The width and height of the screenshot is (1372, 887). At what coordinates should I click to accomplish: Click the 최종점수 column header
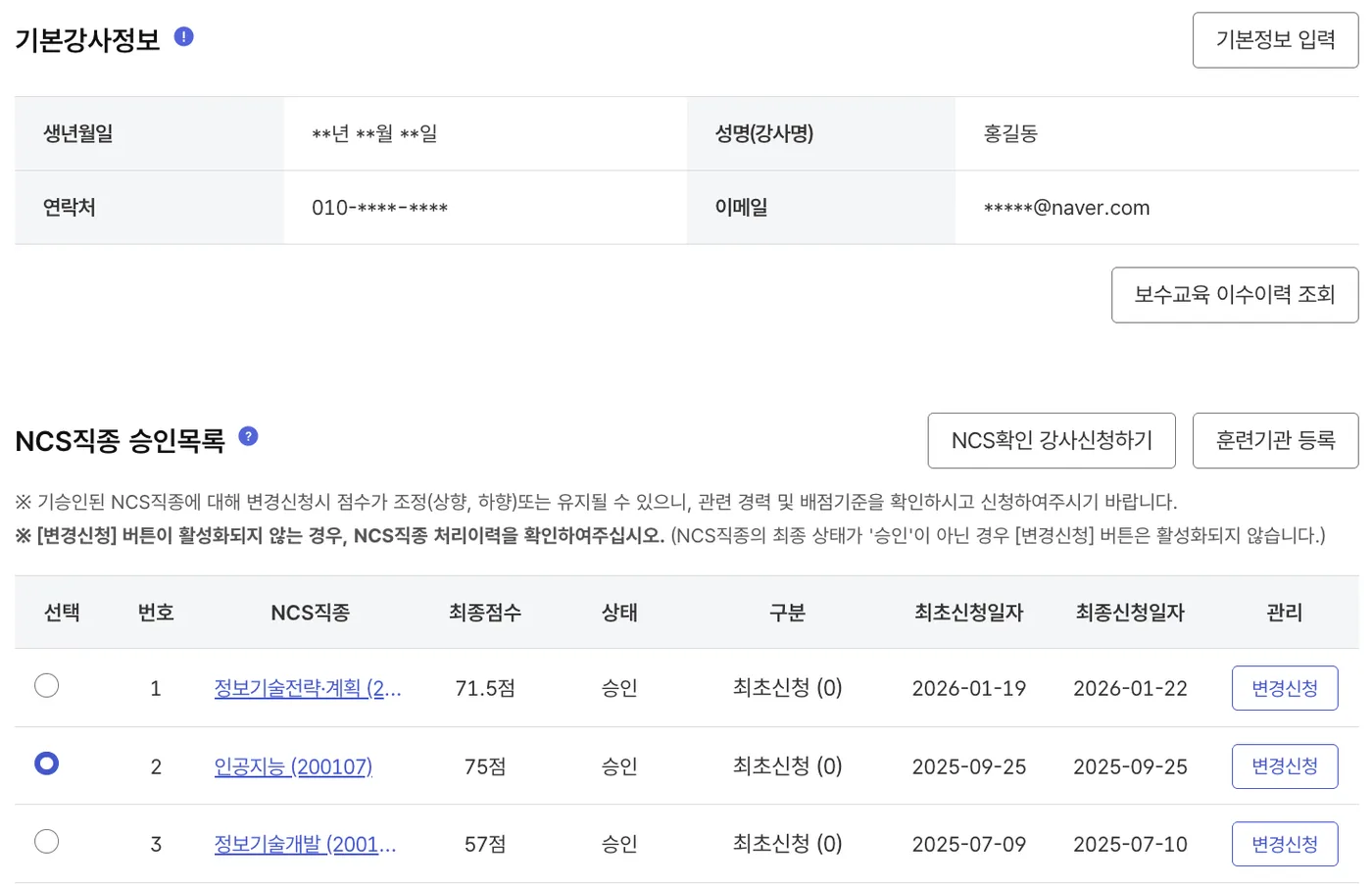[x=485, y=613]
